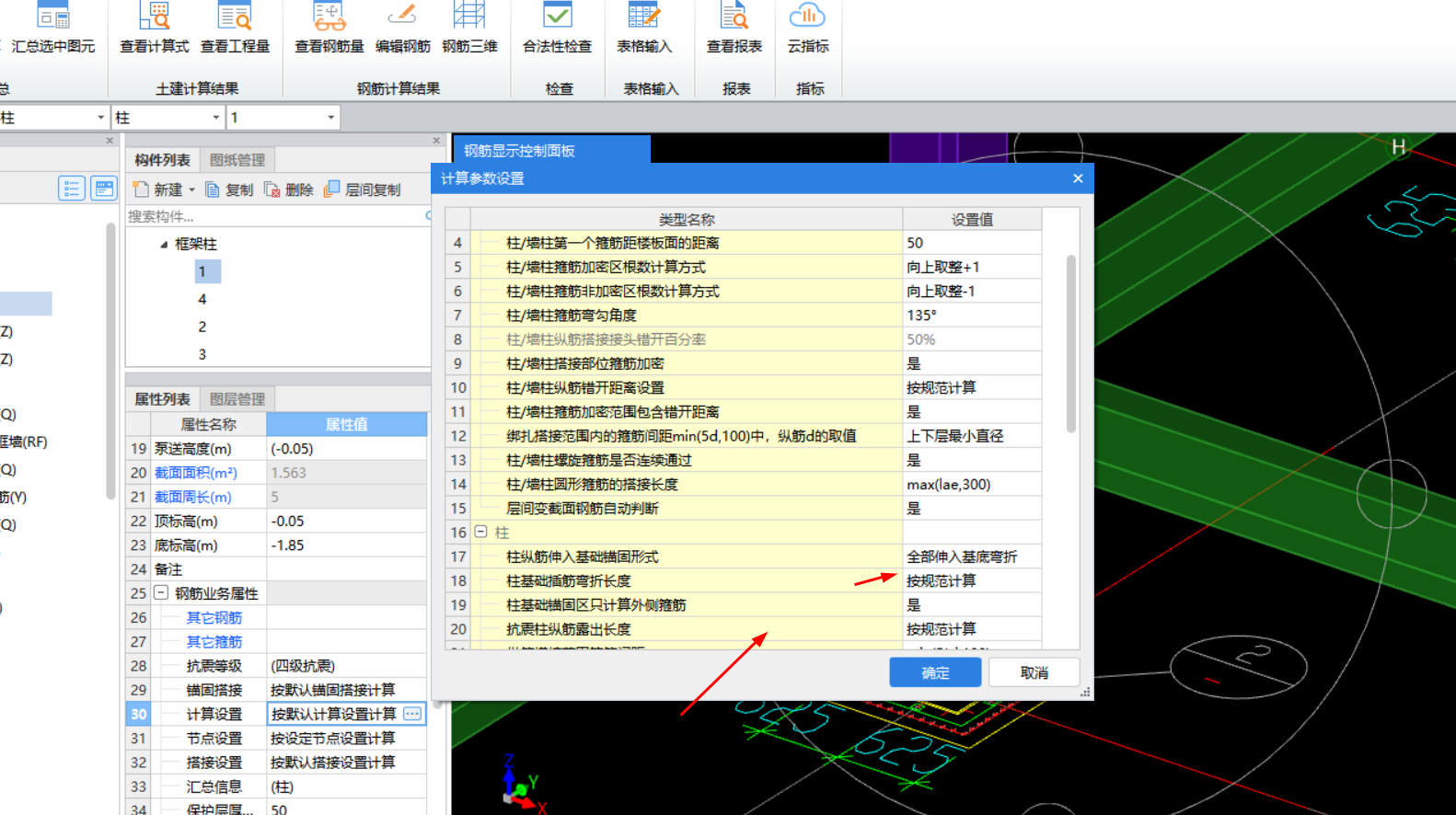
Task: Click 复制 component button
Action: point(229,189)
